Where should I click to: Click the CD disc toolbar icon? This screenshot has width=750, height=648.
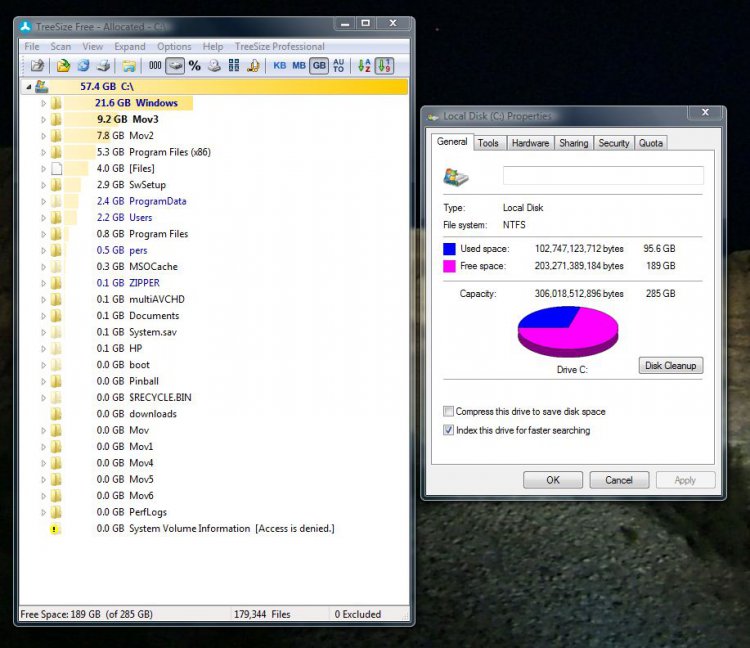[x=214, y=66]
